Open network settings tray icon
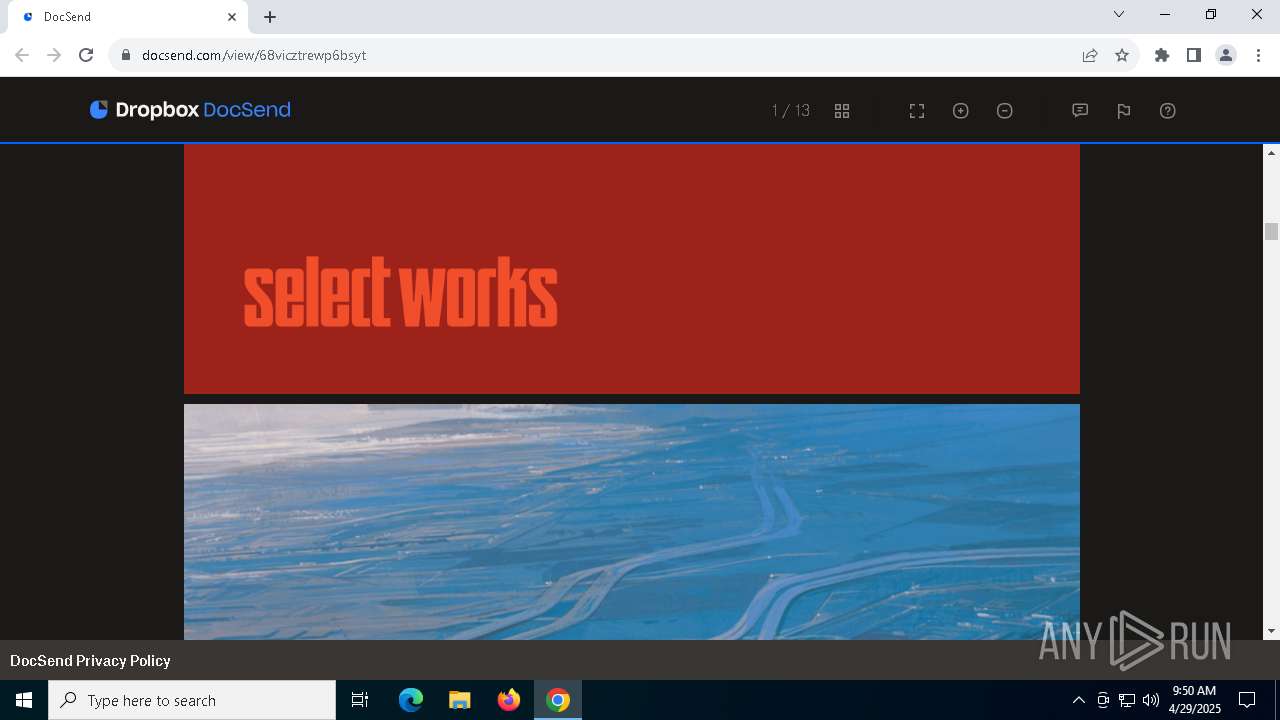This screenshot has width=1280, height=720. click(x=1127, y=700)
